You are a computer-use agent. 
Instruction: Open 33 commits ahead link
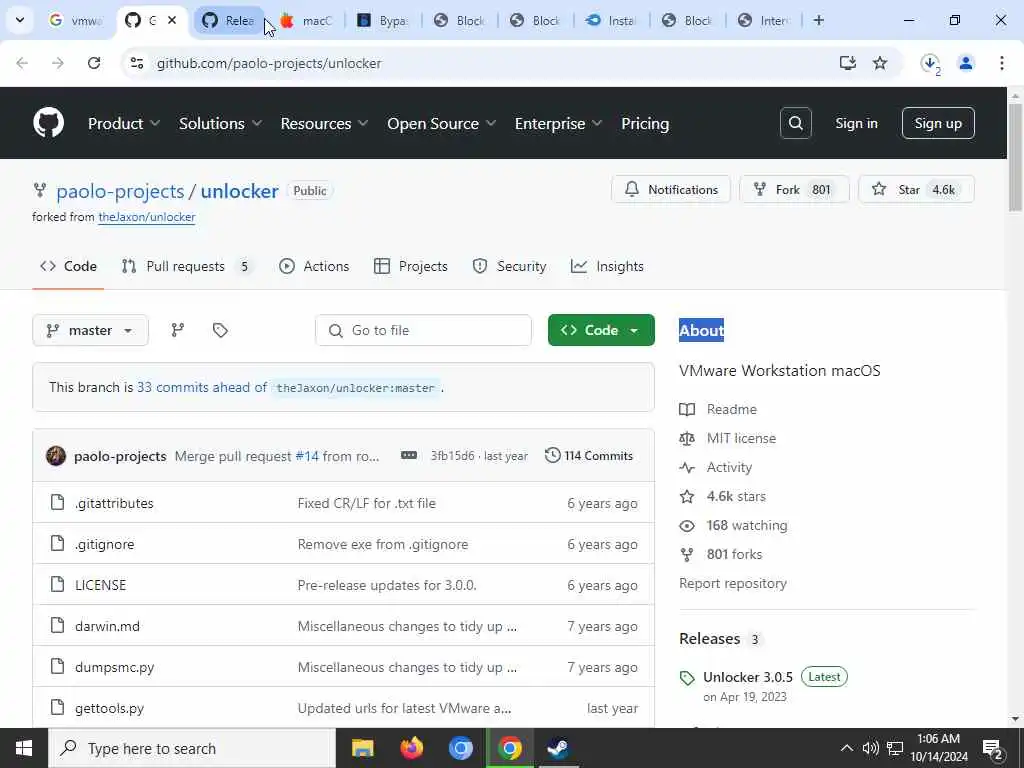click(x=202, y=387)
